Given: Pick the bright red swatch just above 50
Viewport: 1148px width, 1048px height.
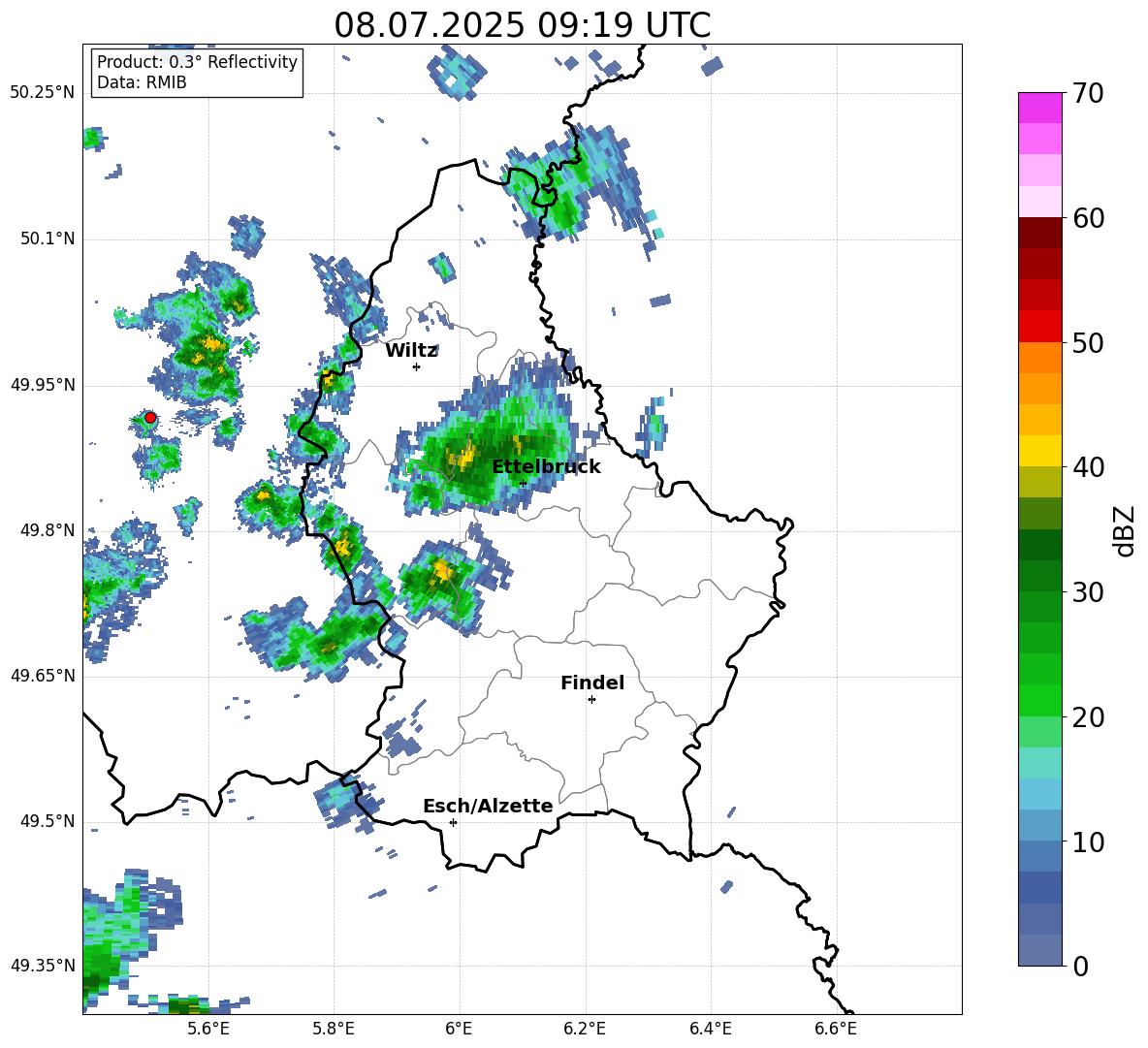Looking at the screenshot, I should click(x=1040, y=326).
